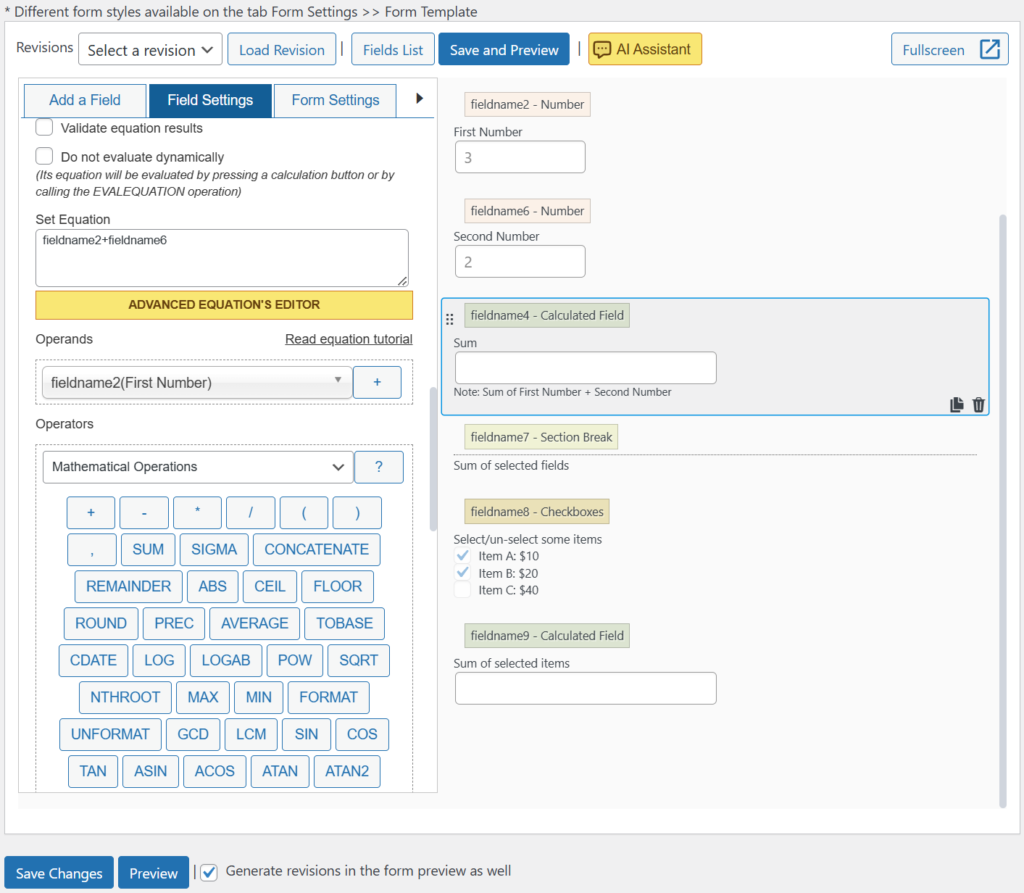Click the bottom Preview button

tap(153, 873)
